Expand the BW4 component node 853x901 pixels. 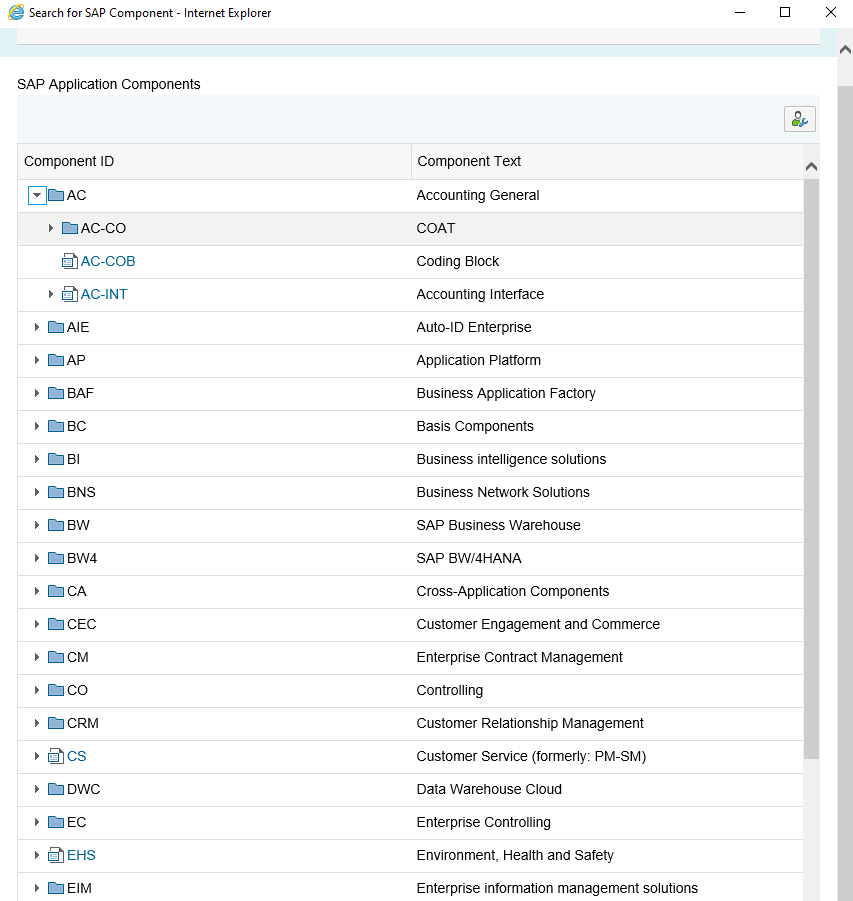click(37, 558)
